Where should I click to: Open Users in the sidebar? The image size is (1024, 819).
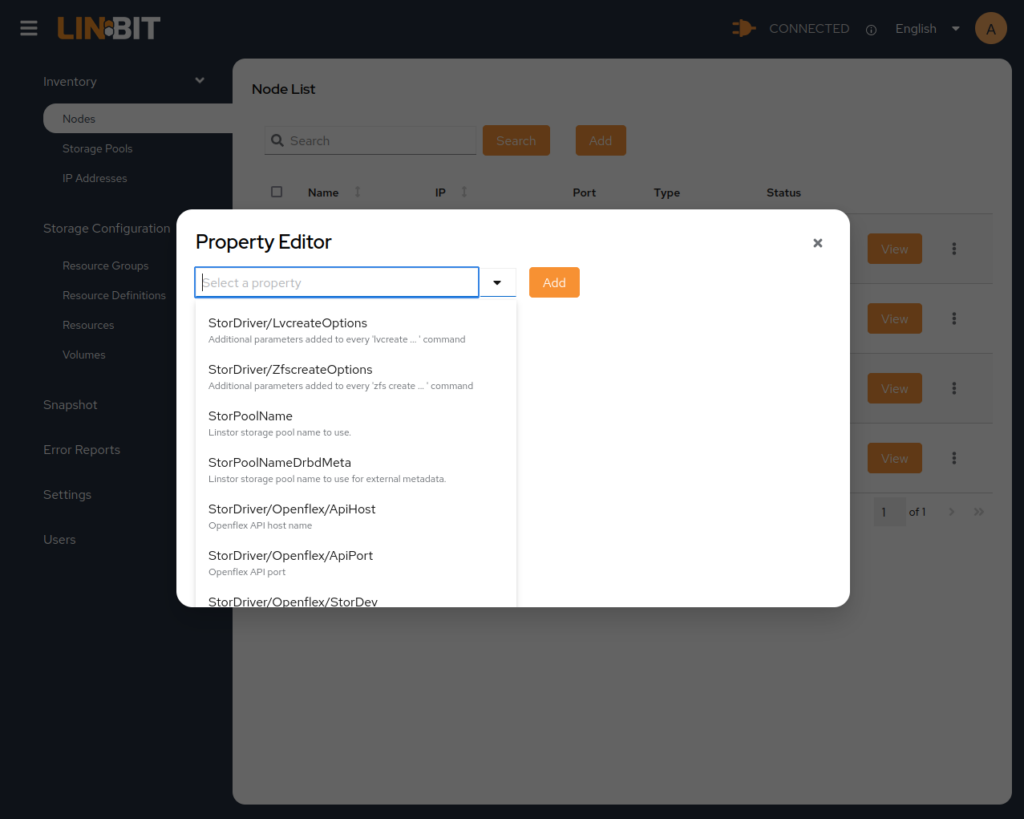pos(59,540)
